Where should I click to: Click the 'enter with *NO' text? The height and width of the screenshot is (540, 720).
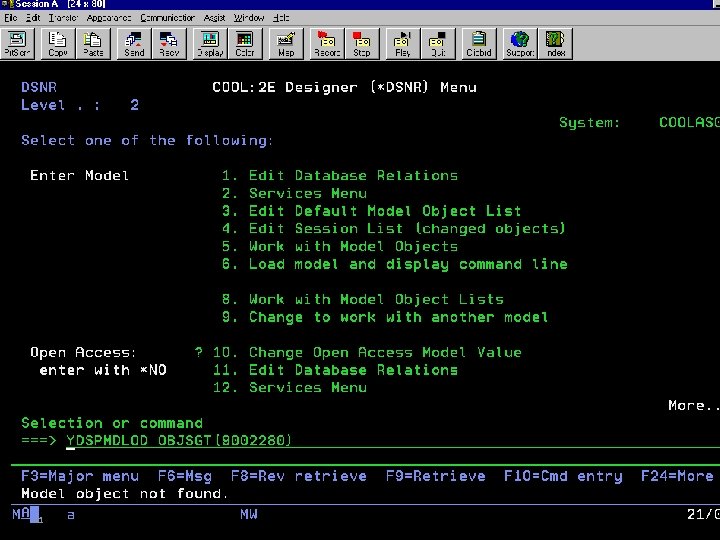tap(103, 370)
